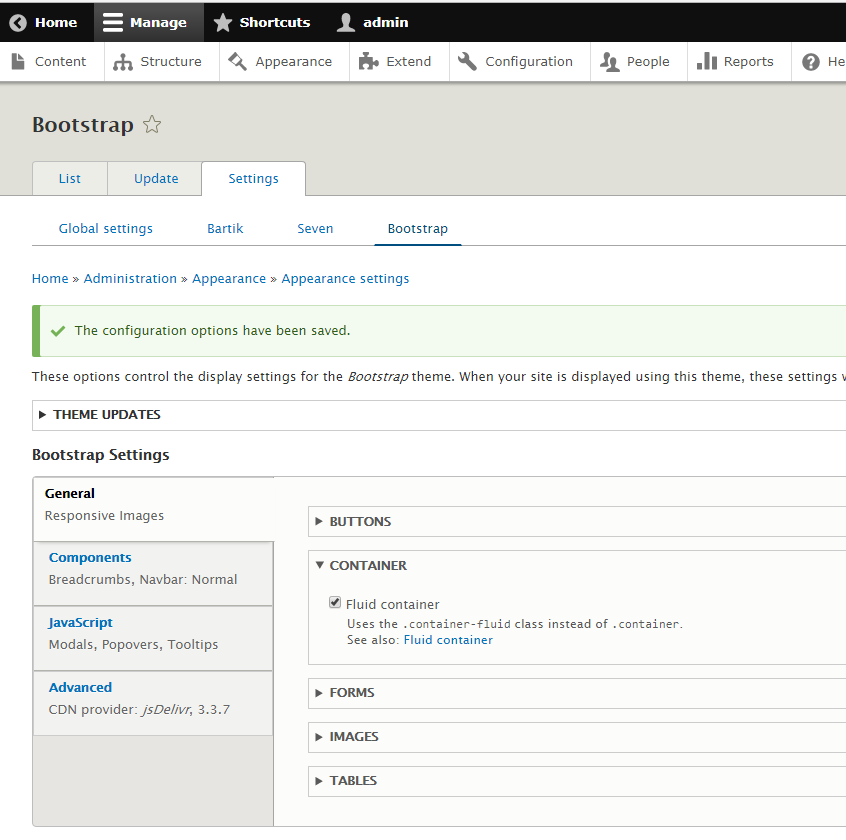Click Administration in the breadcrumb trail
This screenshot has height=840, width=846.
coord(130,278)
